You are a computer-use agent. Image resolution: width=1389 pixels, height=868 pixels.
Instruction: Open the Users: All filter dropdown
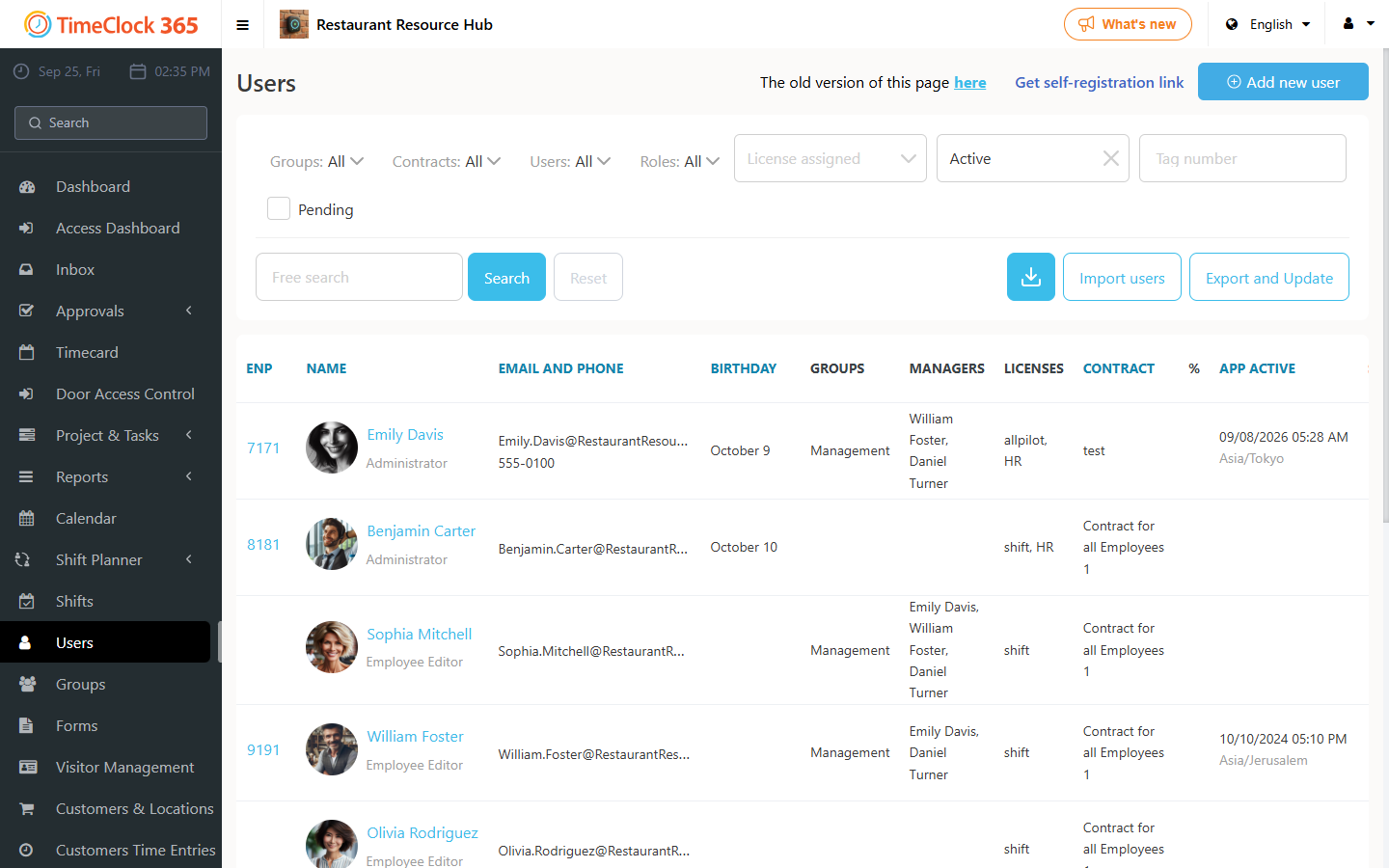pyautogui.click(x=570, y=161)
